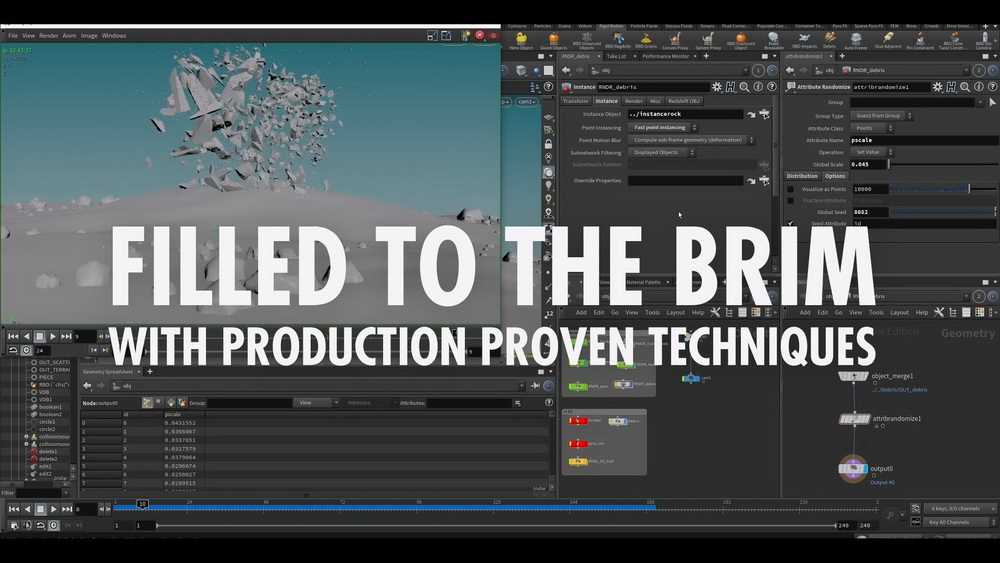
Task: Click the node chooser next to Instance Object
Action: tap(764, 114)
